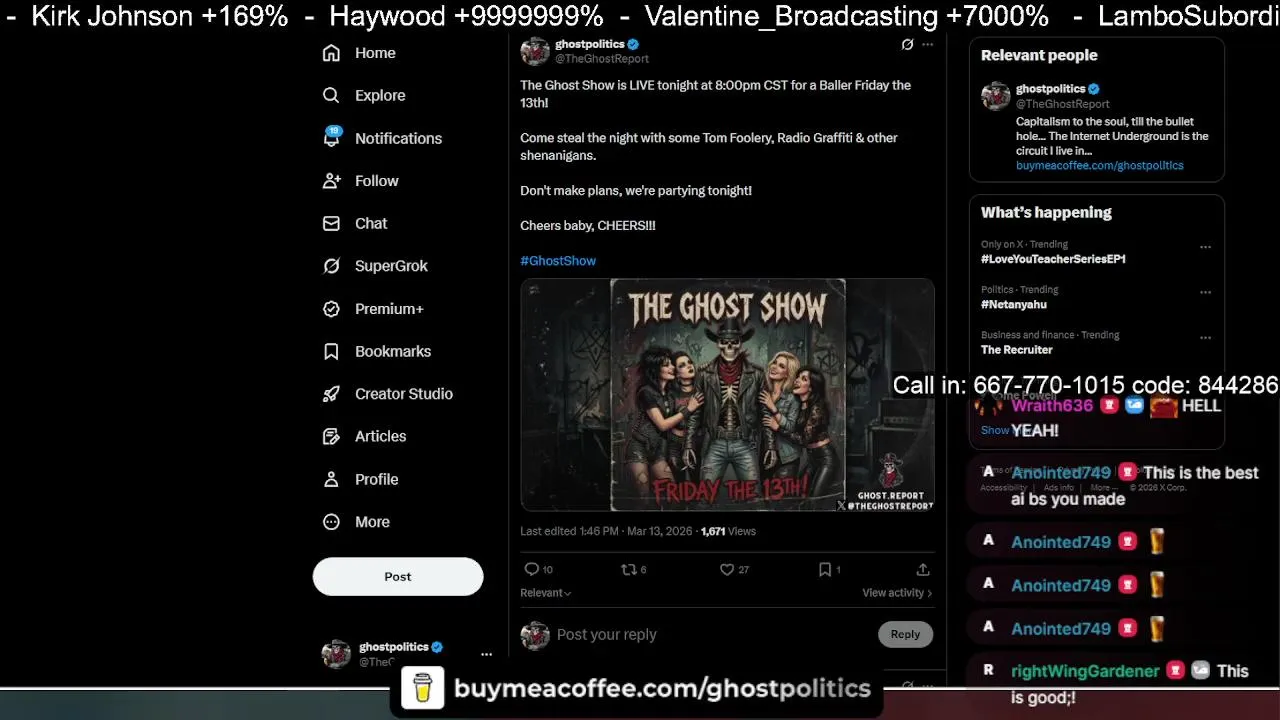Click the Articles document icon
Image resolution: width=1280 pixels, height=720 pixels.
coord(331,437)
